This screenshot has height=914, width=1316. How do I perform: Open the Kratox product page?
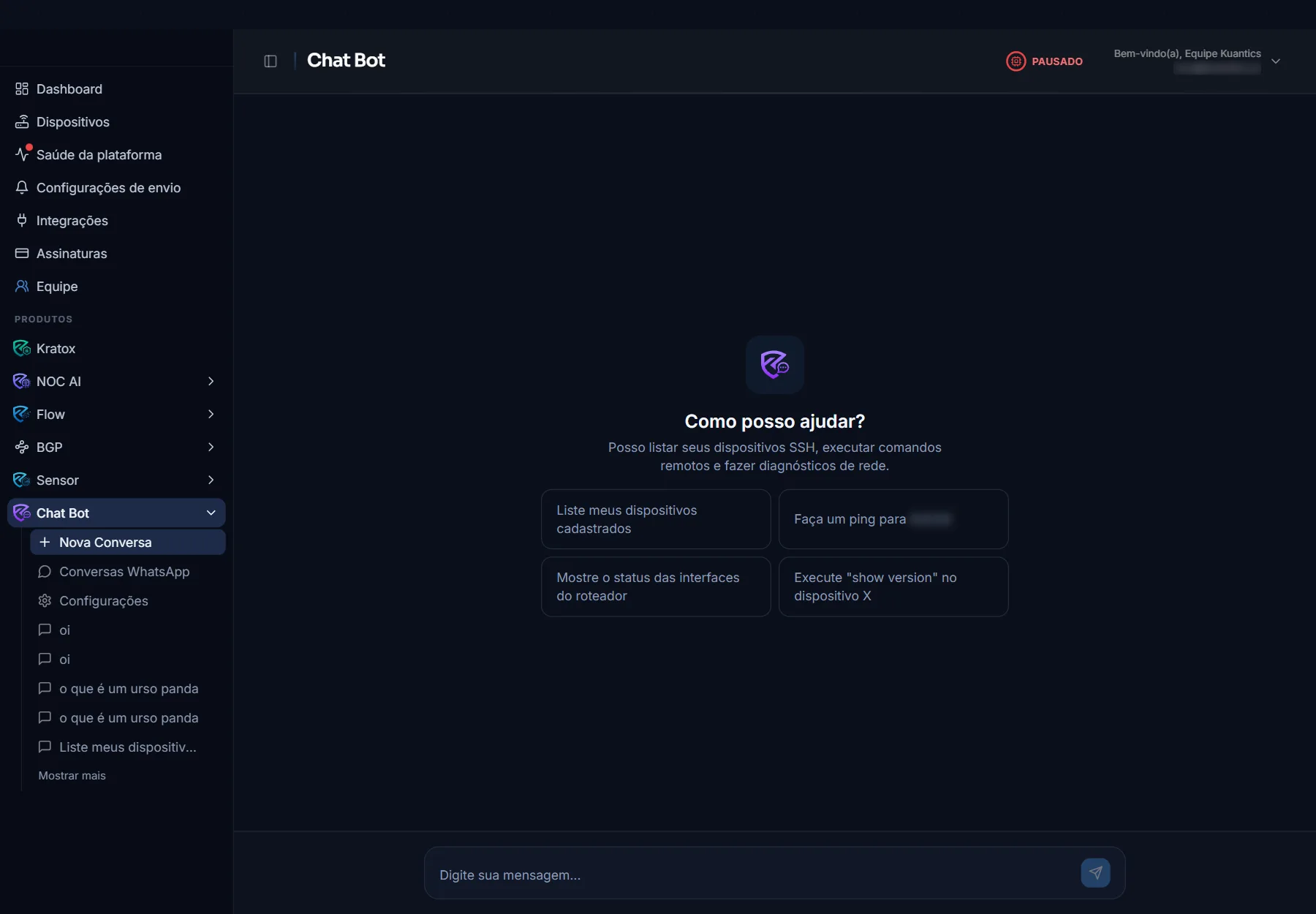[117, 349]
